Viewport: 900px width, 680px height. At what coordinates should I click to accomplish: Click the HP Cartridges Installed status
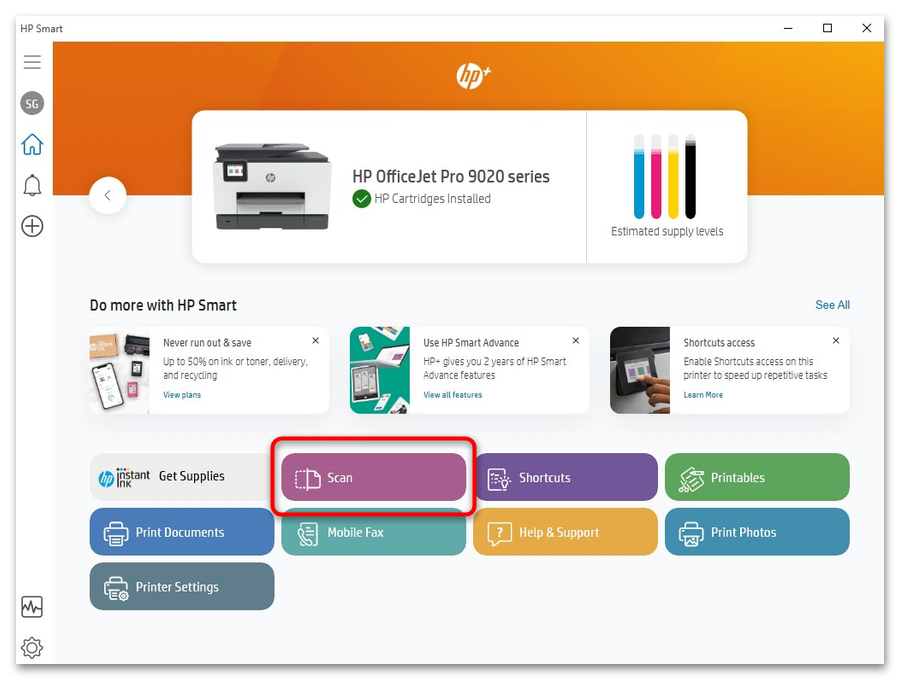(x=422, y=199)
